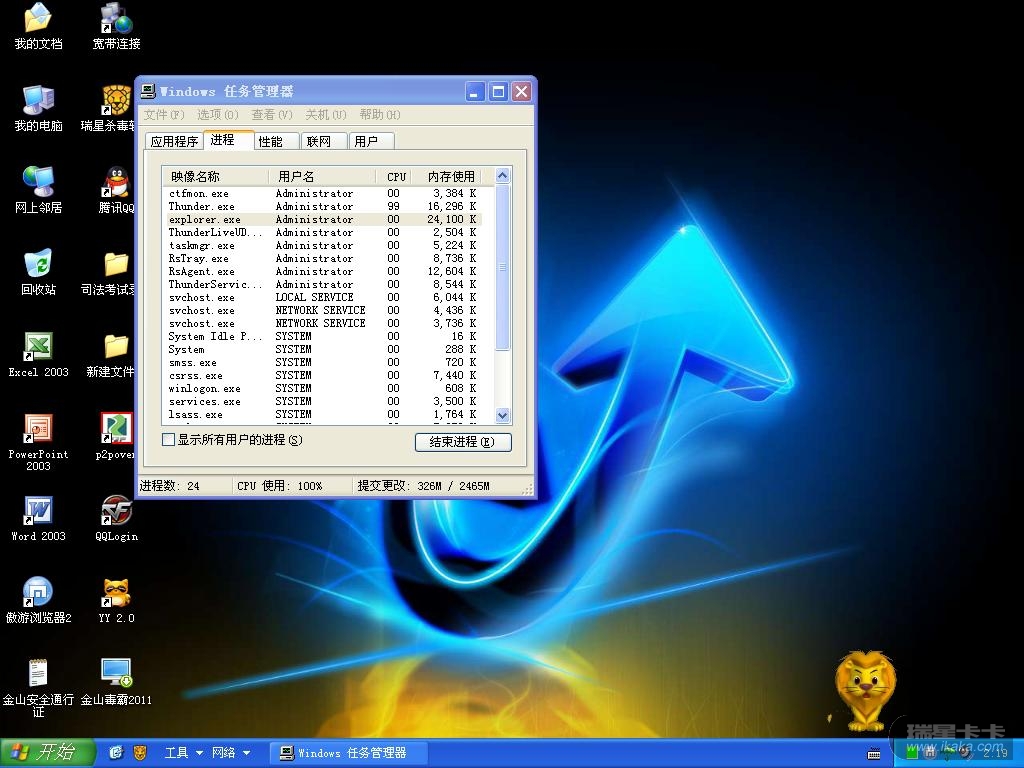Screen dimensions: 1024x768
Task: Expand the 网络 toolbar dropdown on the taskbar
Action: coord(245,752)
